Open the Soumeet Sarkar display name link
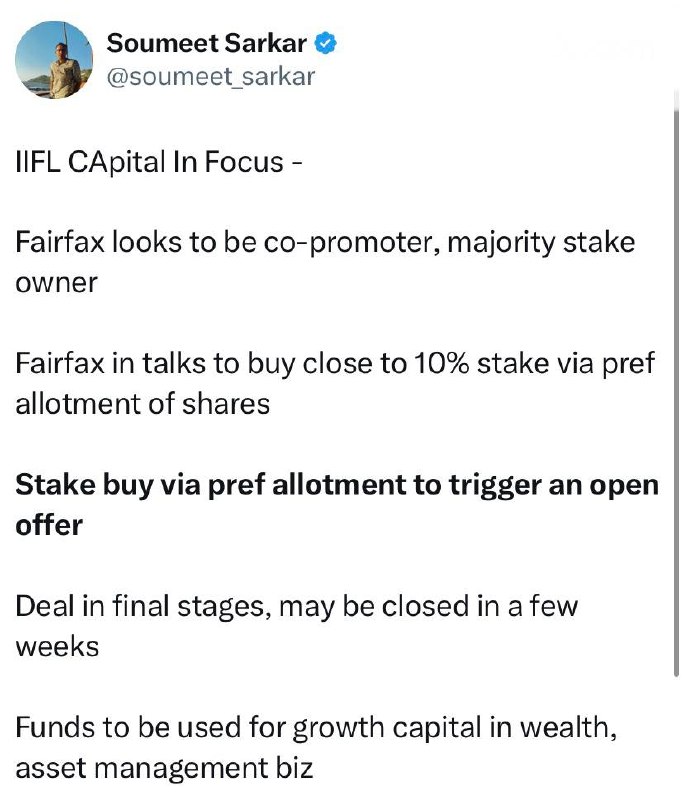 point(210,43)
